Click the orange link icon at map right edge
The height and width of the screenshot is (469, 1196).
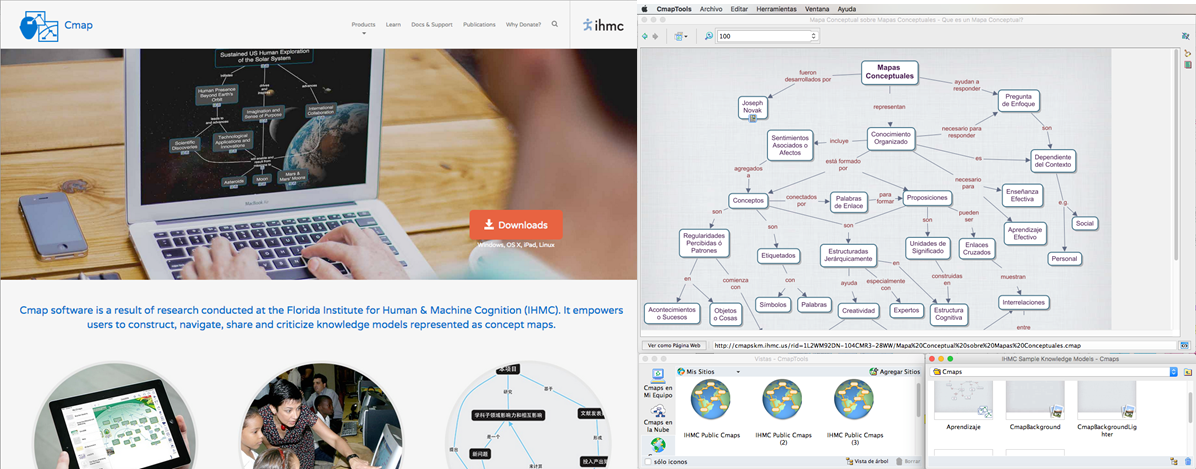coord(1188,53)
